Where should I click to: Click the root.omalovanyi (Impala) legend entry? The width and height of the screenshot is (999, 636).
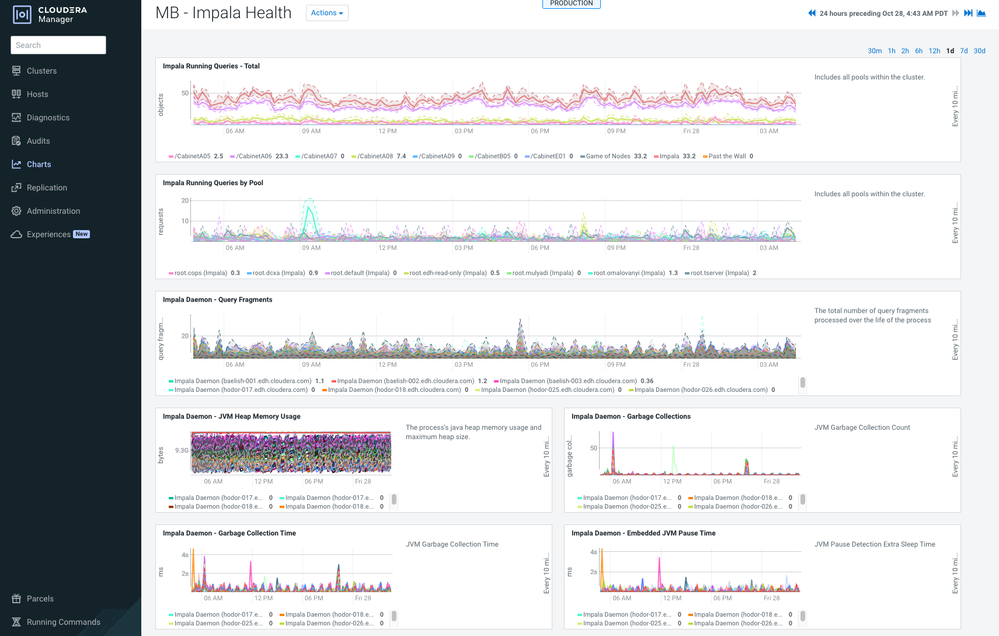633,273
